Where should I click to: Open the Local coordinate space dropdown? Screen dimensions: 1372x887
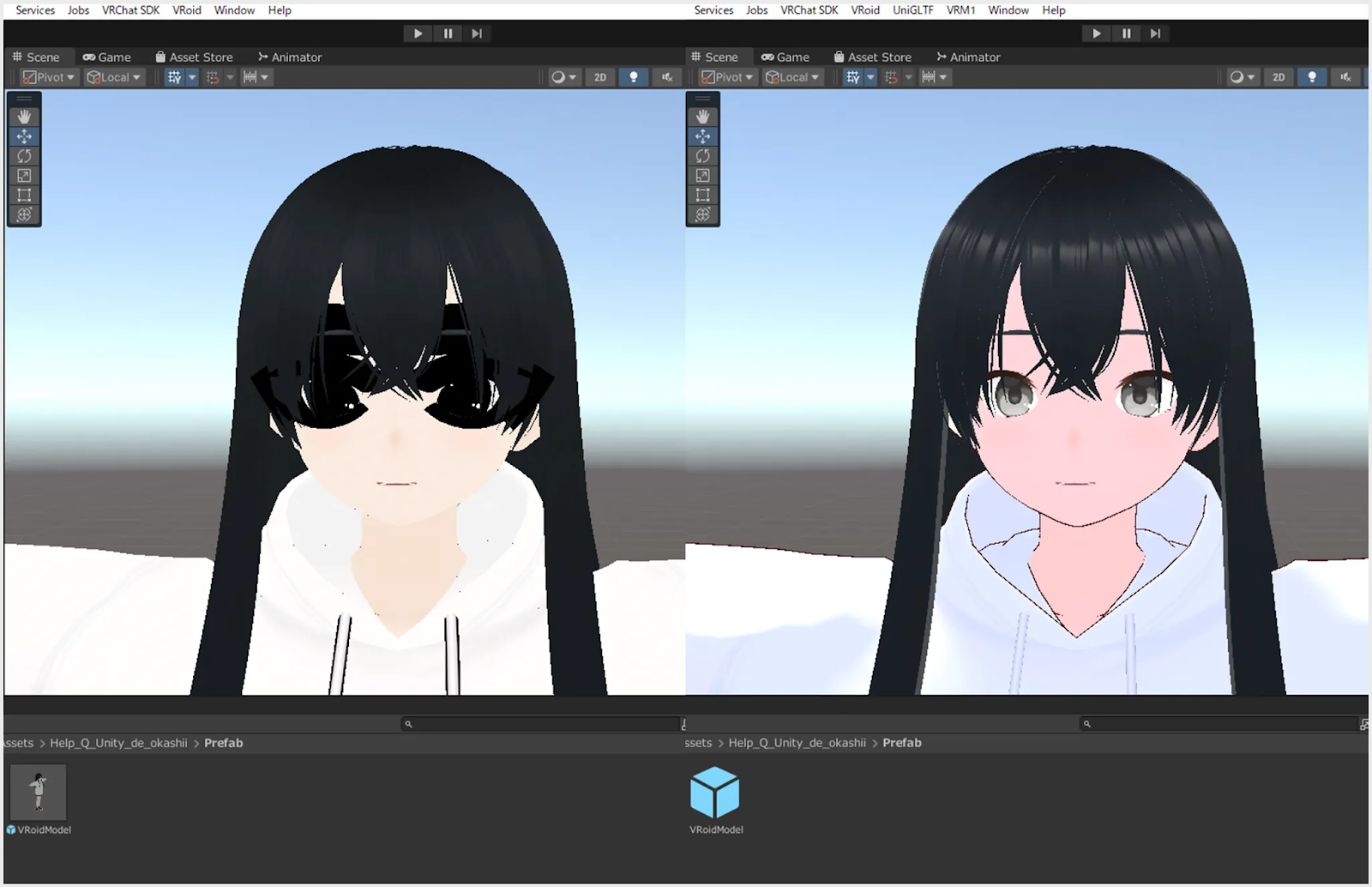pyautogui.click(x=113, y=76)
